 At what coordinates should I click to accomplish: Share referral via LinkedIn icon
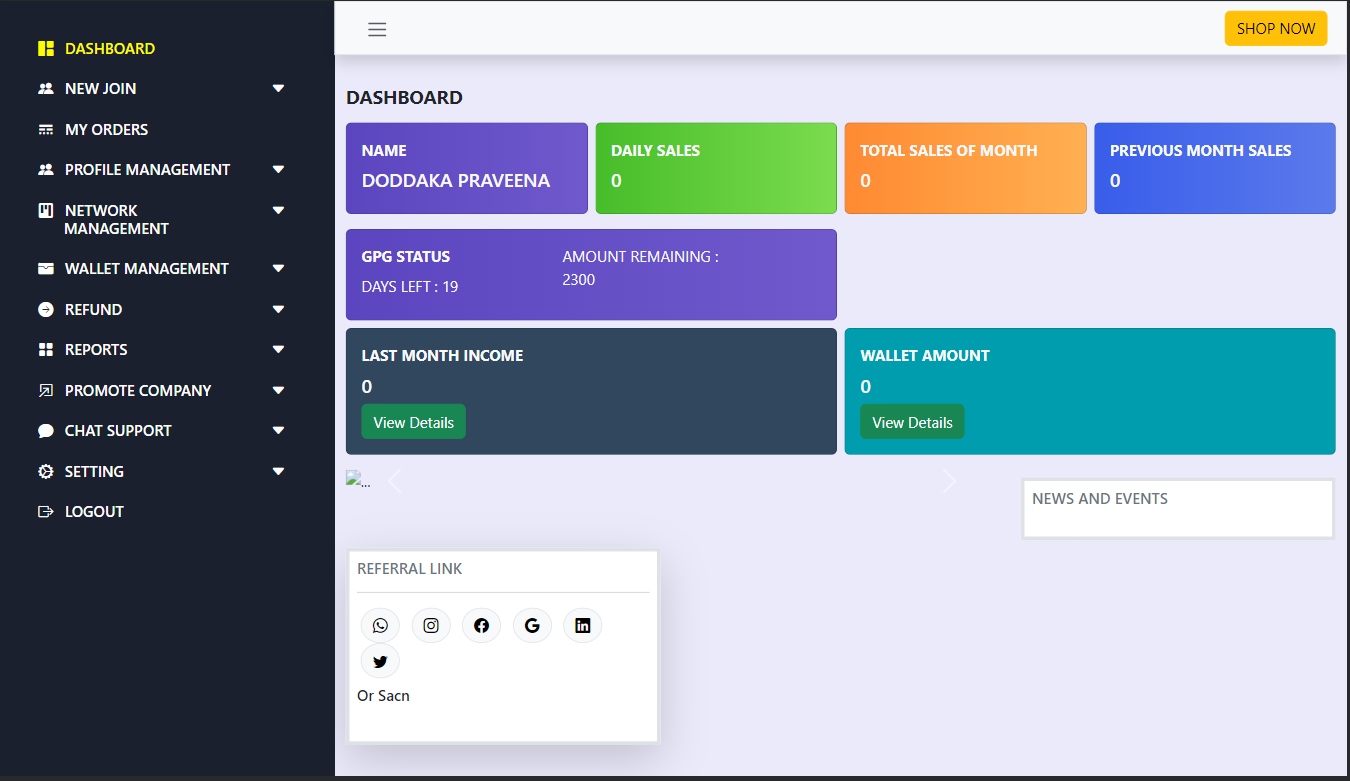point(583,626)
